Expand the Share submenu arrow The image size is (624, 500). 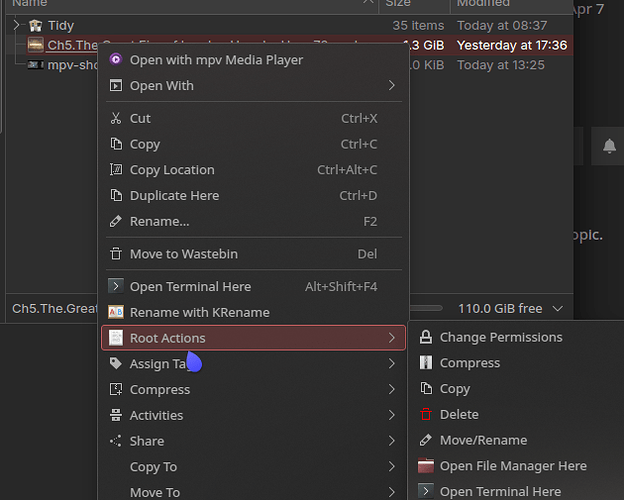tap(392, 441)
